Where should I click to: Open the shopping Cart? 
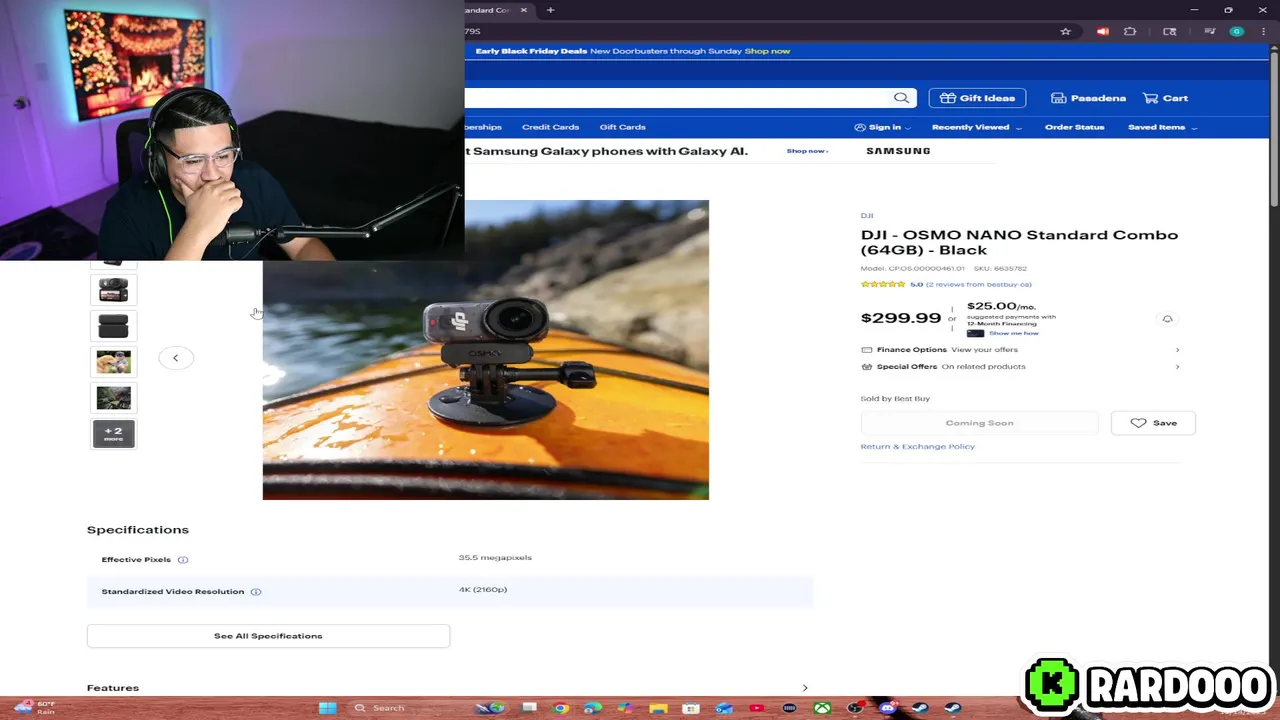(x=1165, y=98)
